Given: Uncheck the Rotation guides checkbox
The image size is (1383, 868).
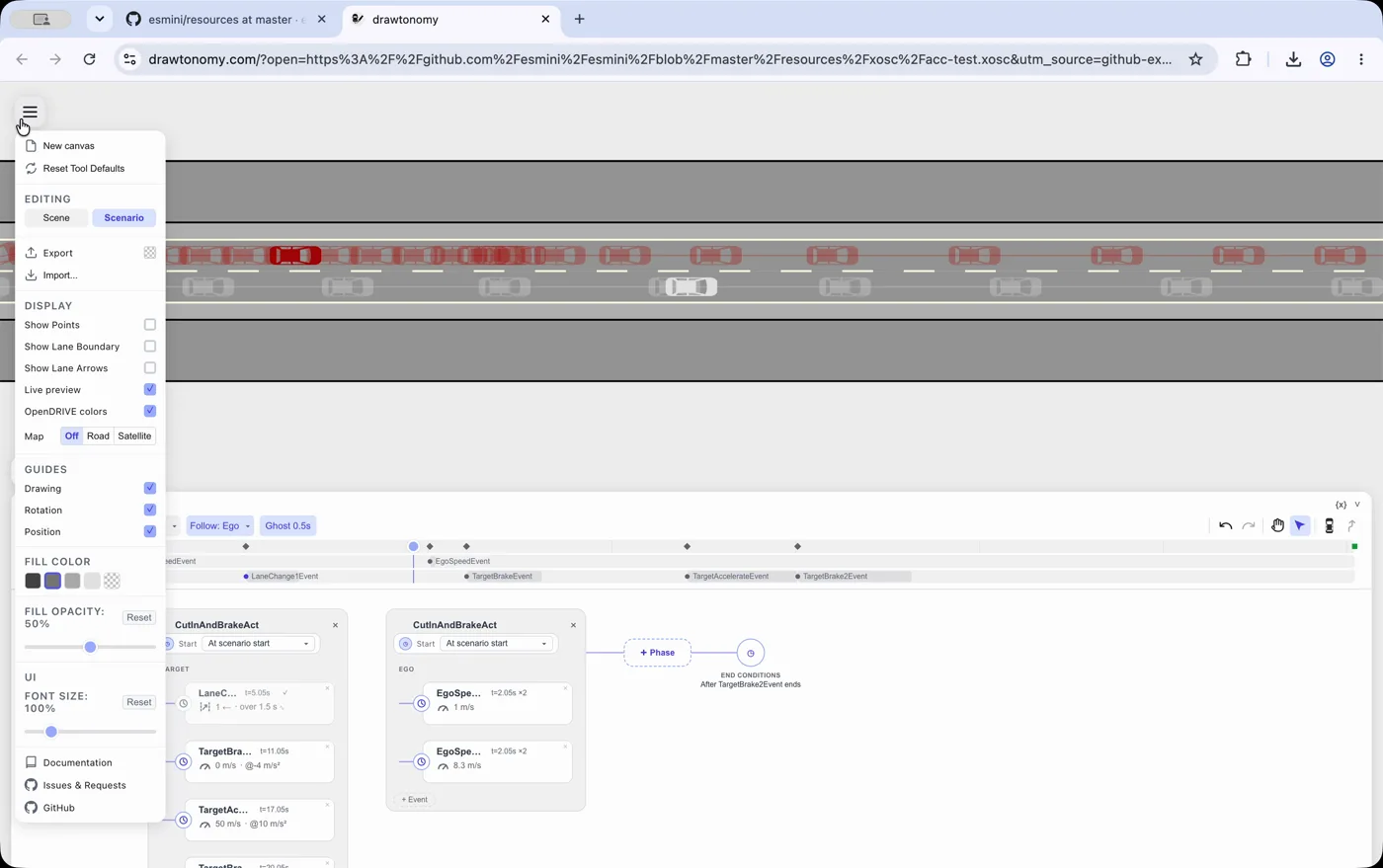Looking at the screenshot, I should pyautogui.click(x=150, y=511).
